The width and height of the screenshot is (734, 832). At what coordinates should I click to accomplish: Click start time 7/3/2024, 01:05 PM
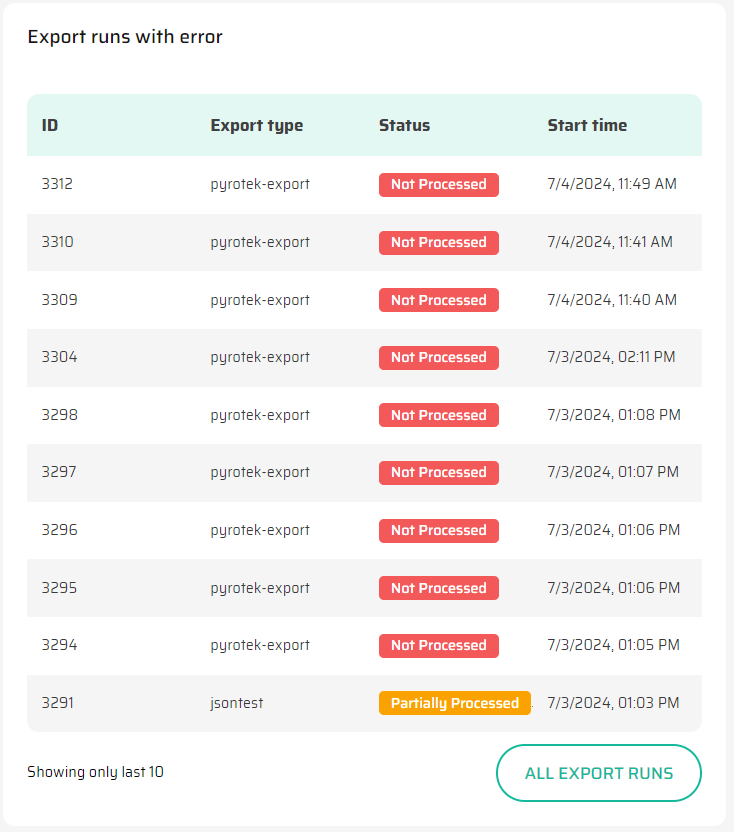(x=613, y=645)
